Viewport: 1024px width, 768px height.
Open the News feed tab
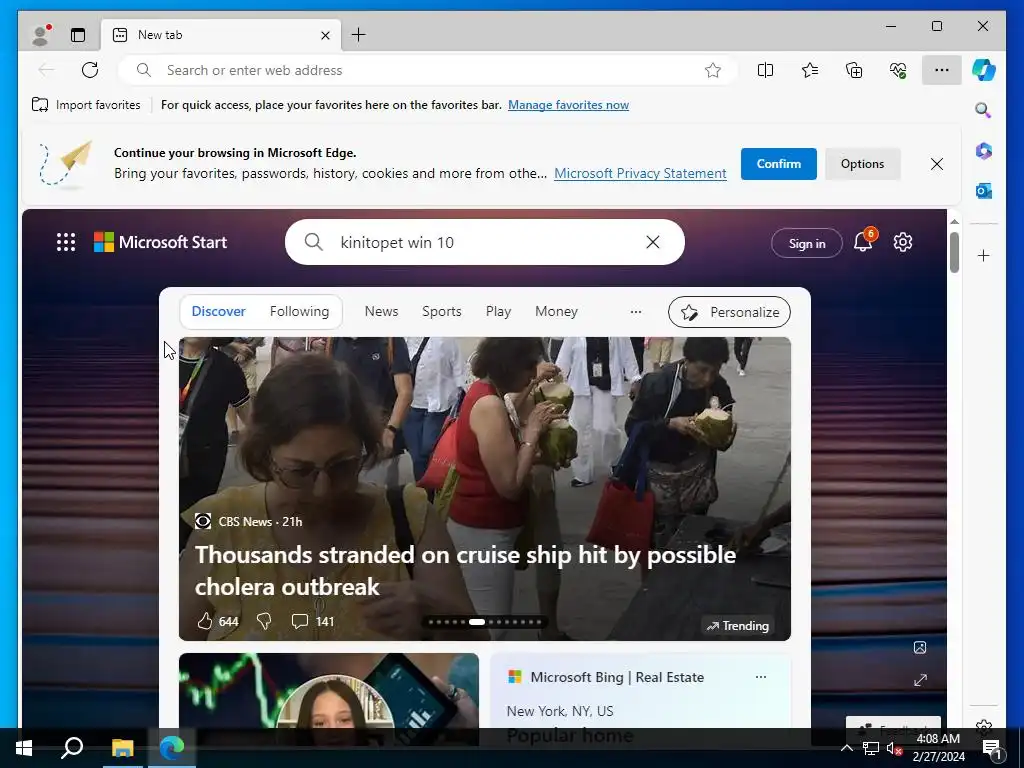tap(381, 312)
